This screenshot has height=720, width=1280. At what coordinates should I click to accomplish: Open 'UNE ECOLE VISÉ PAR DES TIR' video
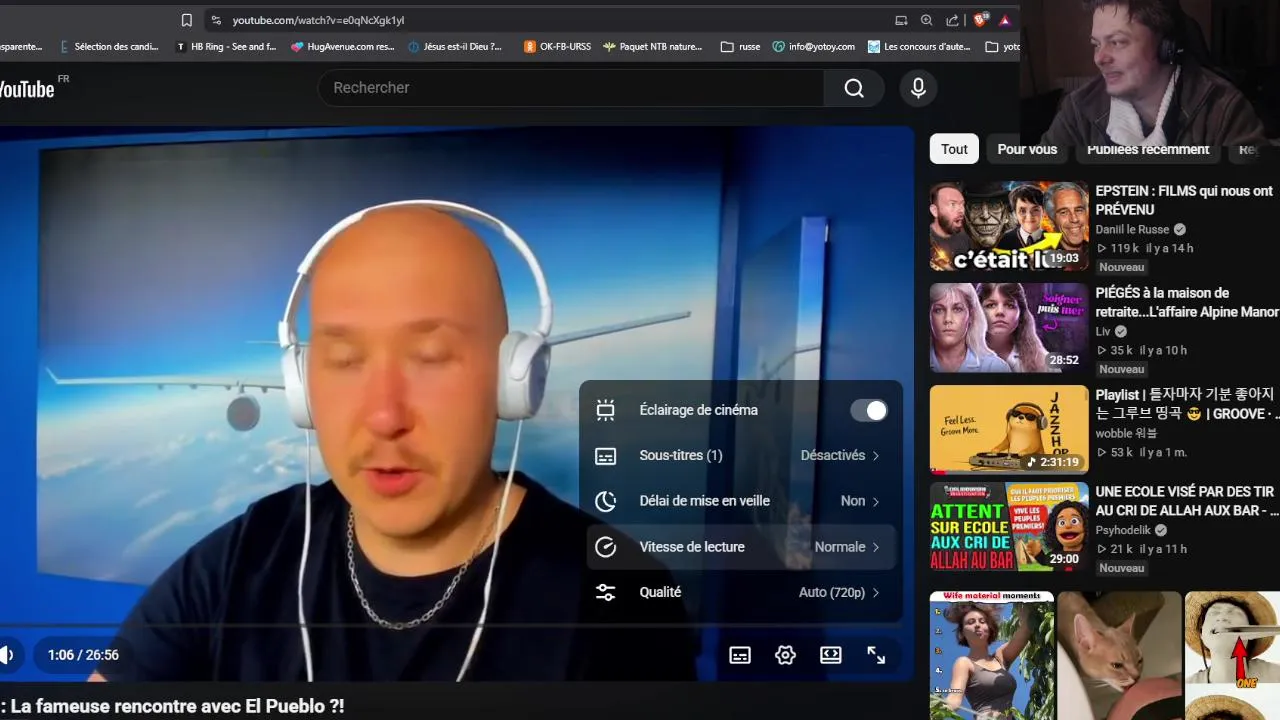click(x=1187, y=501)
